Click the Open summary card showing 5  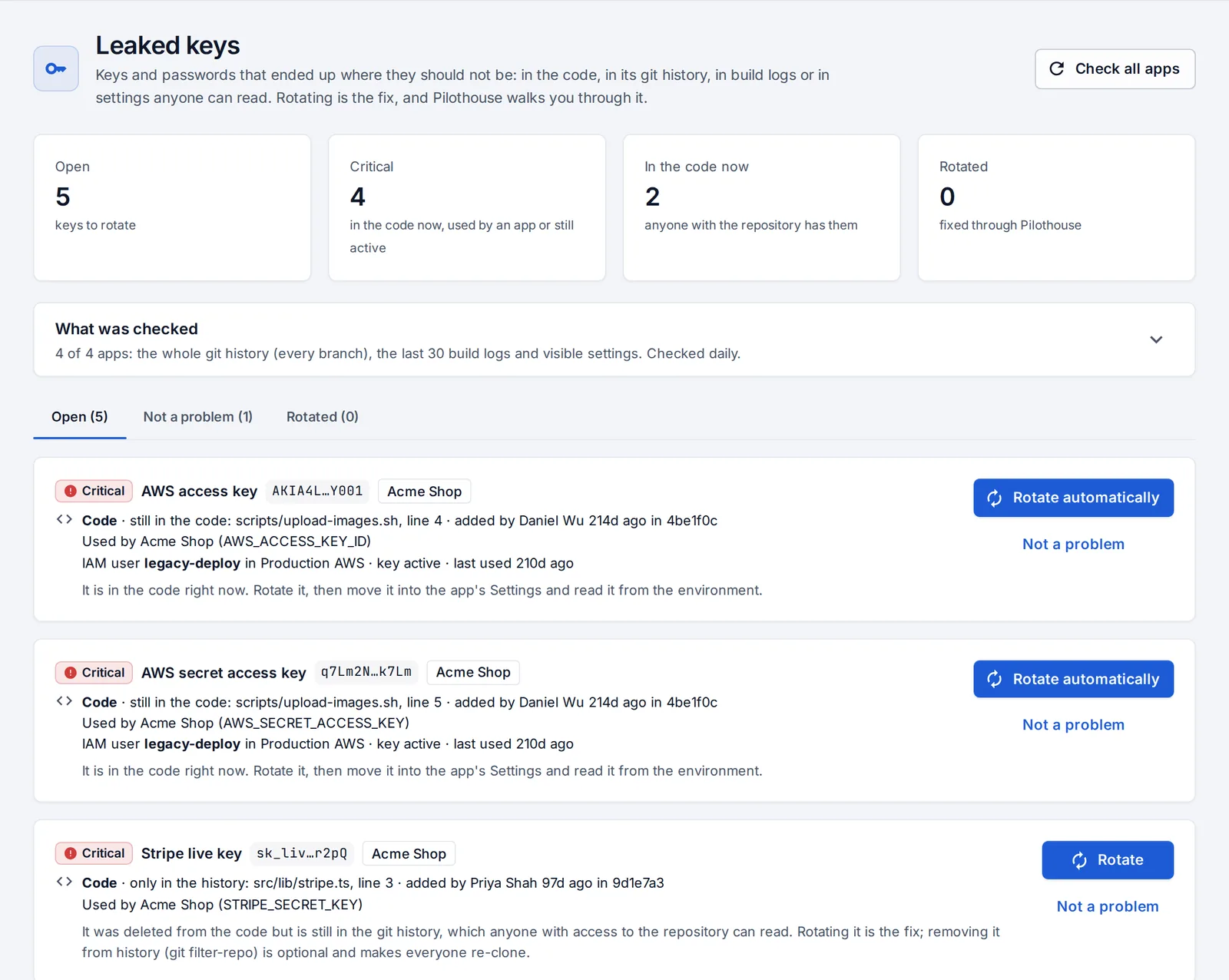pos(172,207)
